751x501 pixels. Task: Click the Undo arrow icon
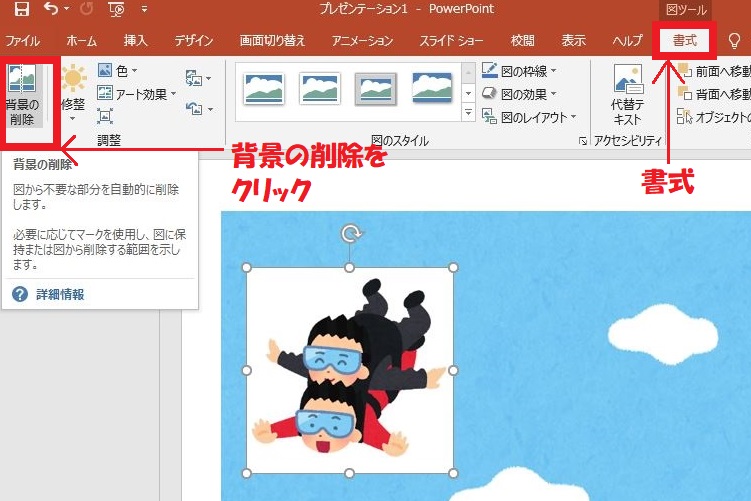(x=51, y=8)
